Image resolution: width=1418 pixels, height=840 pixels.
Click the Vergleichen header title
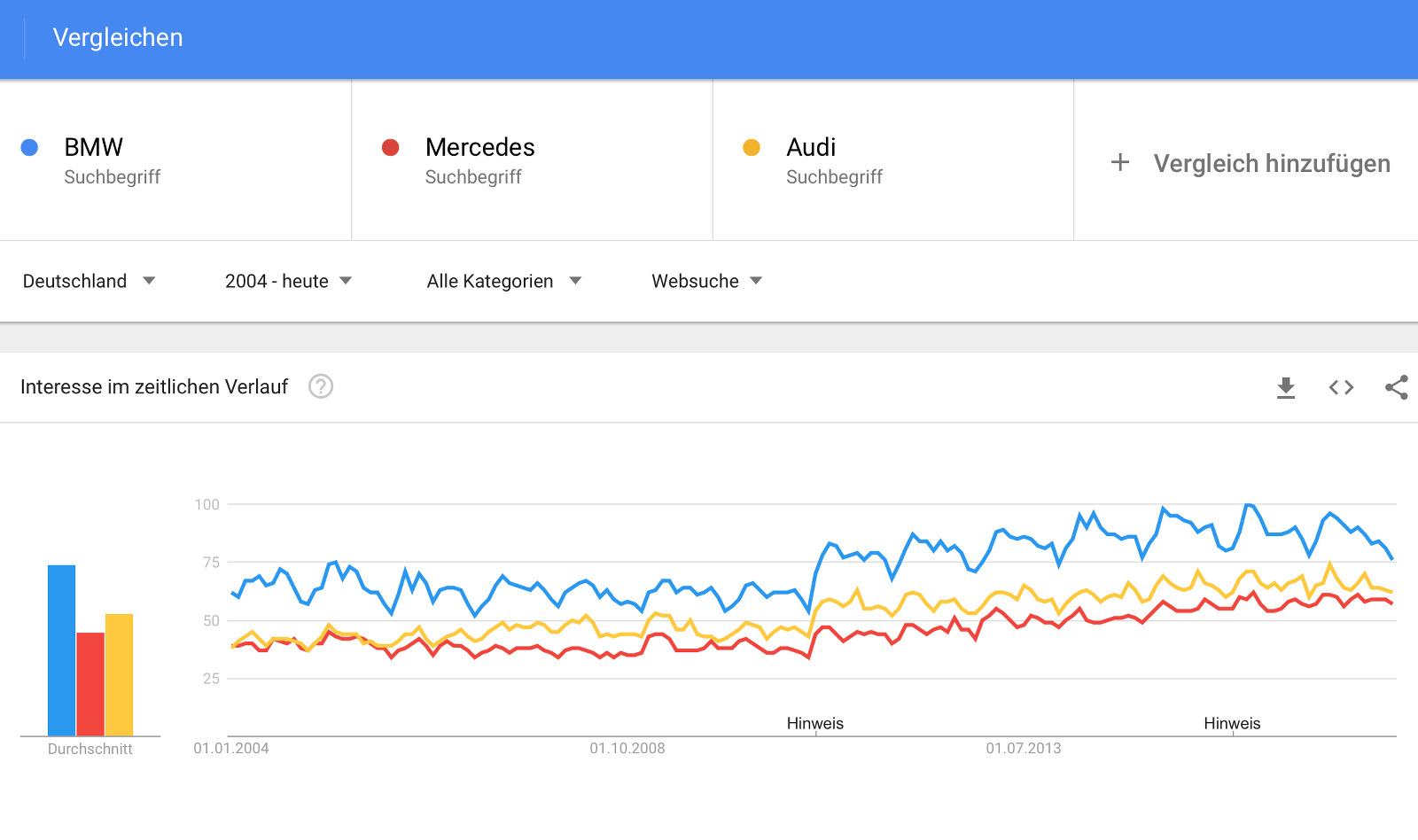click(118, 37)
